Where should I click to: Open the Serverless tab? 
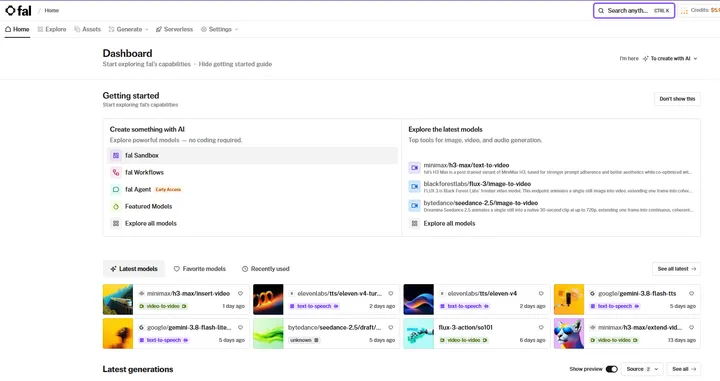174,29
